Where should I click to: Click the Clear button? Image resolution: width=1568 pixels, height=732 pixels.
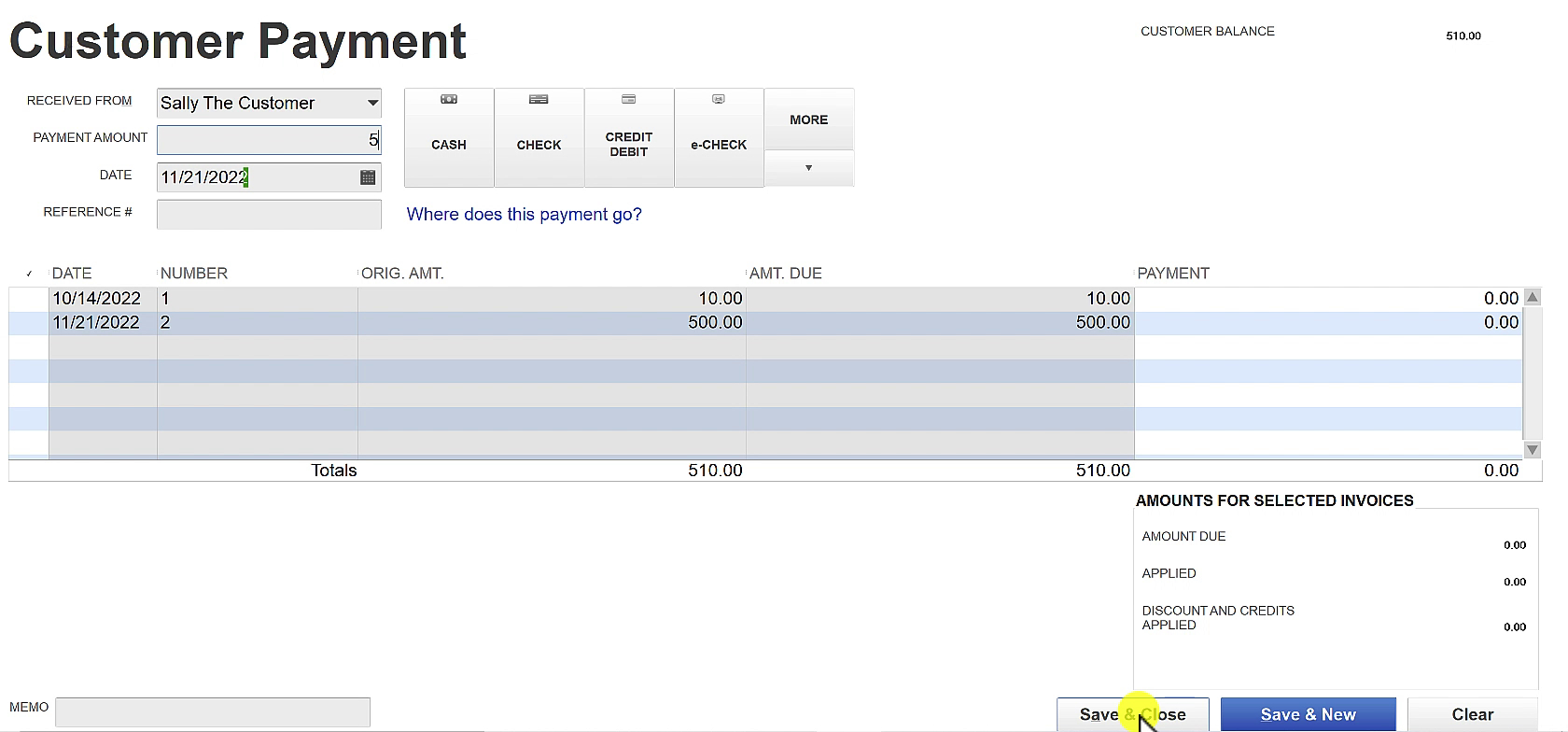(1473, 714)
